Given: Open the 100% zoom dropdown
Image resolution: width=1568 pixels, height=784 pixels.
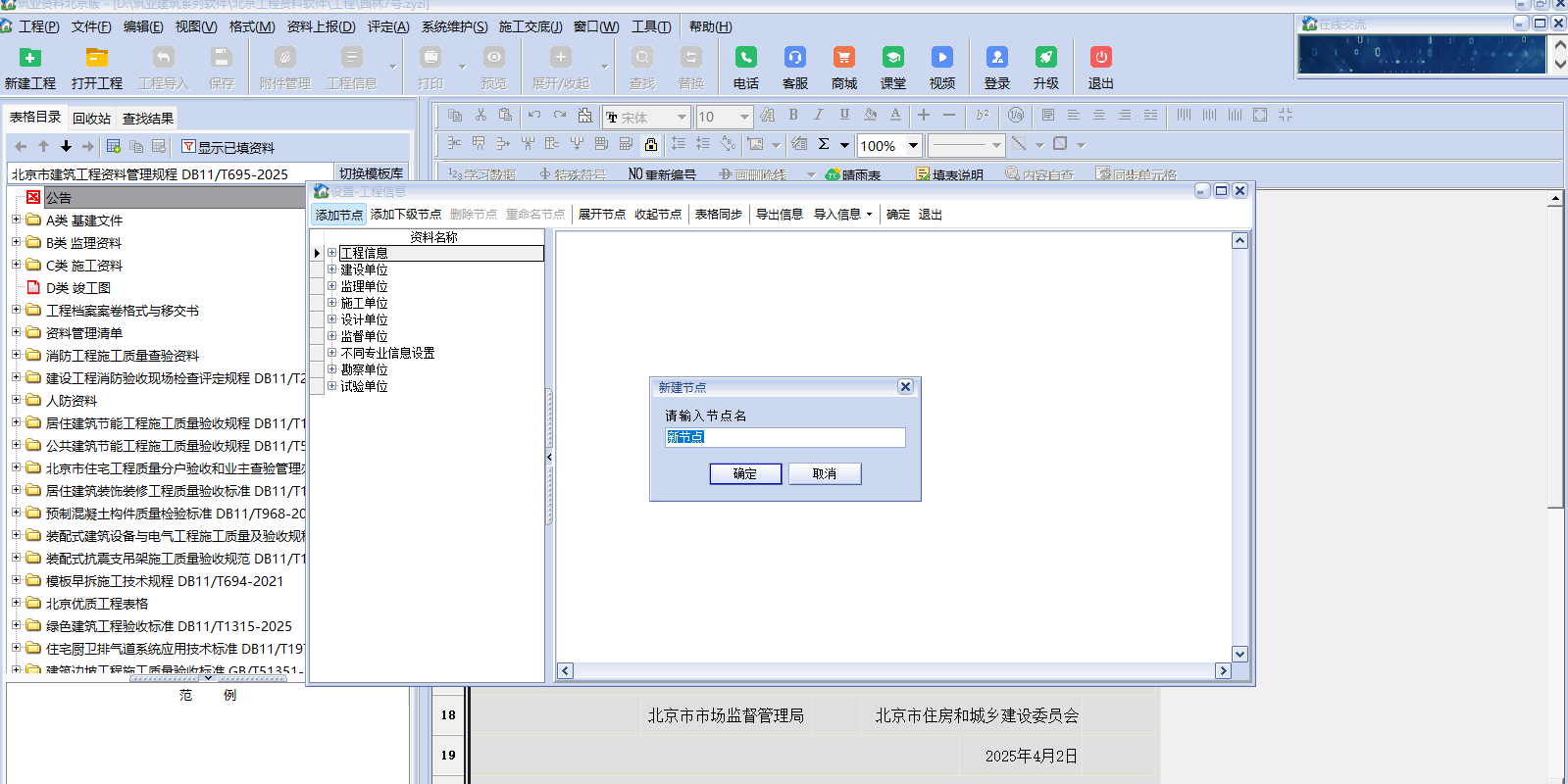Looking at the screenshot, I should click(x=913, y=146).
